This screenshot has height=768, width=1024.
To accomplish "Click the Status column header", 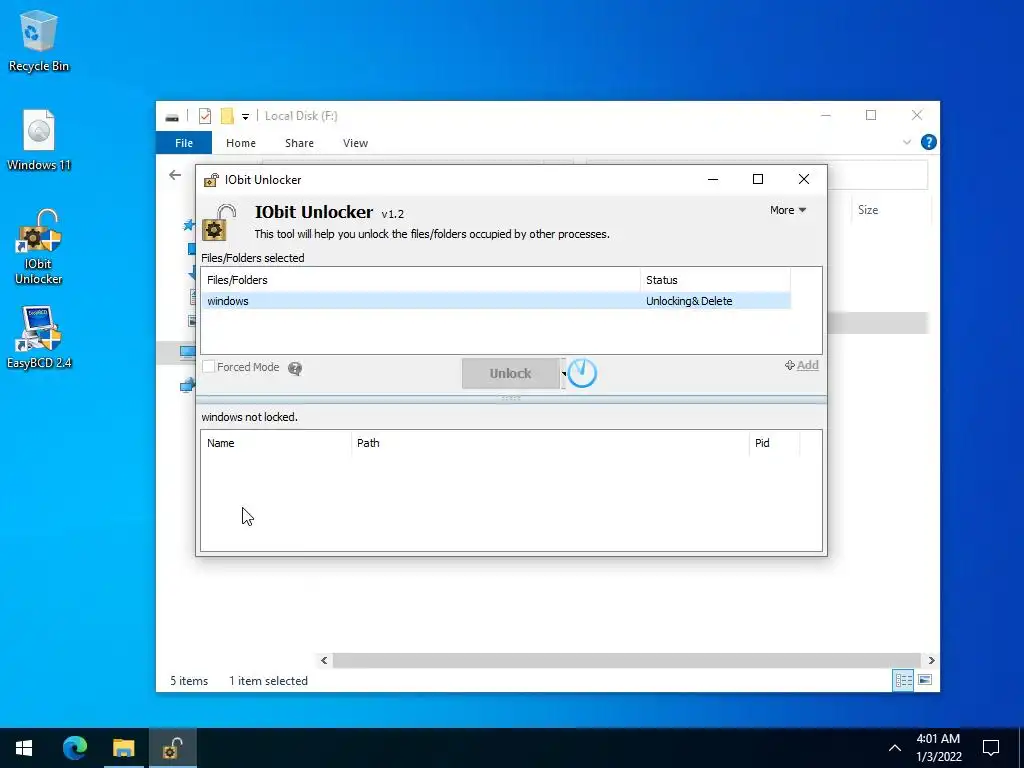I will coord(715,280).
